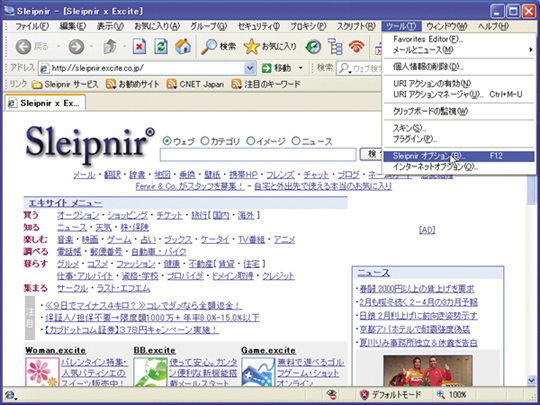540x405 pixels.
Task: Click the tree structure panel icon
Action: point(335,46)
